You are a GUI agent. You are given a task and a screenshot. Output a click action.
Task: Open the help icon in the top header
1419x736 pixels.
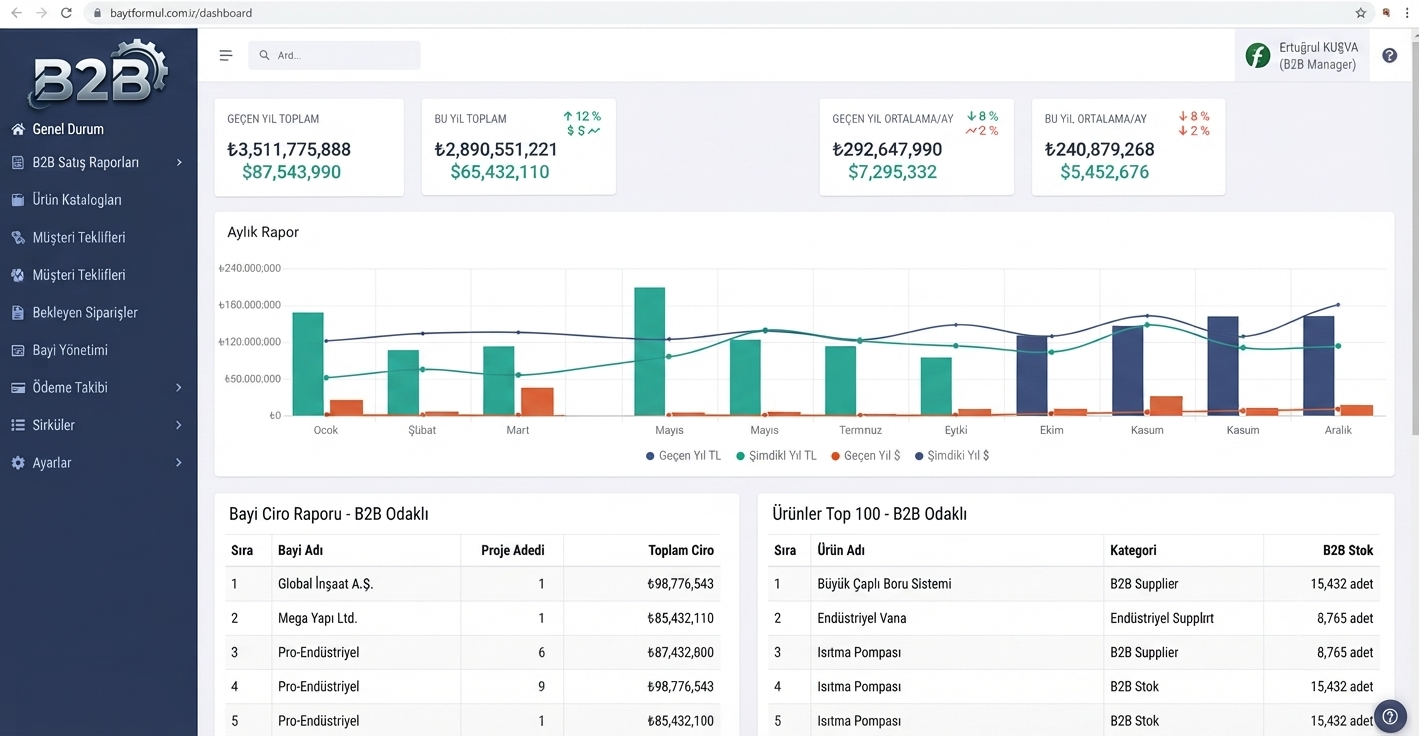coord(1389,55)
